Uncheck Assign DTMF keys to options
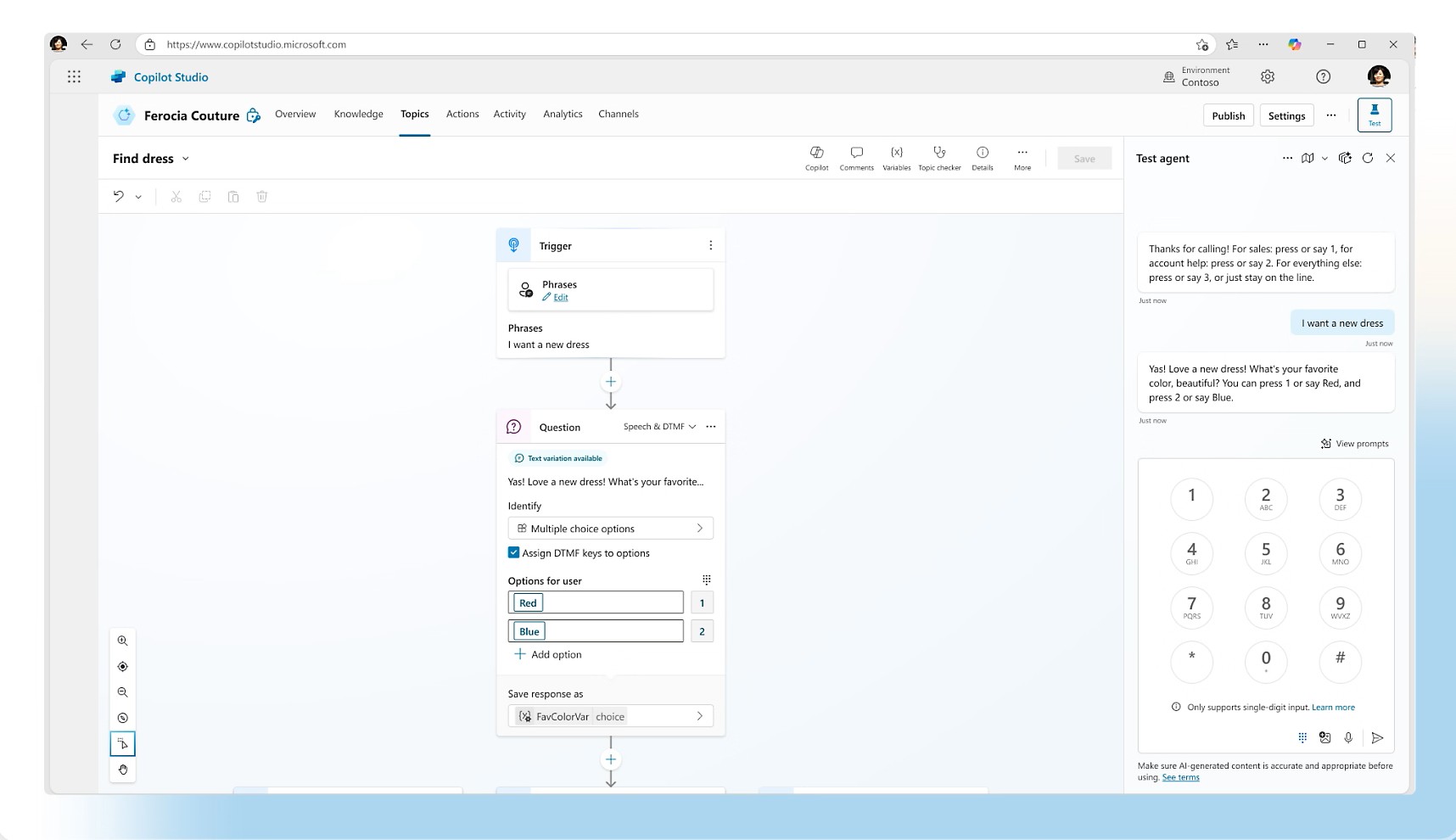Image resolution: width=1456 pixels, height=840 pixels. point(513,552)
